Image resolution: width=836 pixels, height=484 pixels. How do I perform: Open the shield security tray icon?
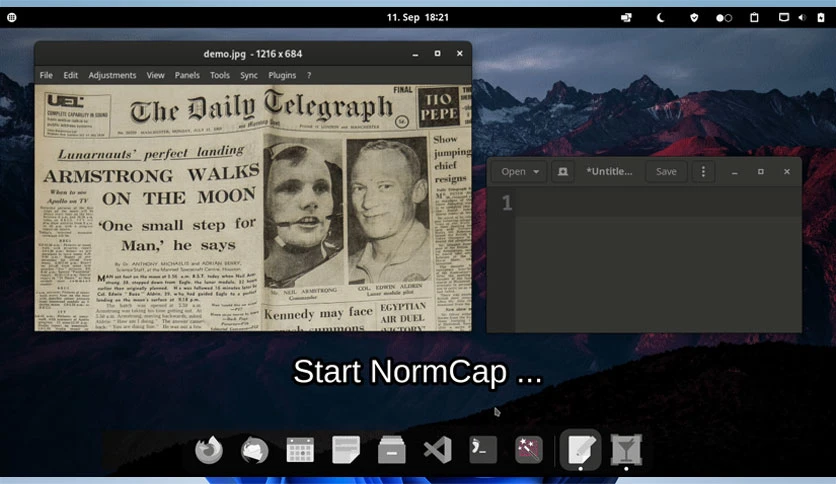pos(694,18)
